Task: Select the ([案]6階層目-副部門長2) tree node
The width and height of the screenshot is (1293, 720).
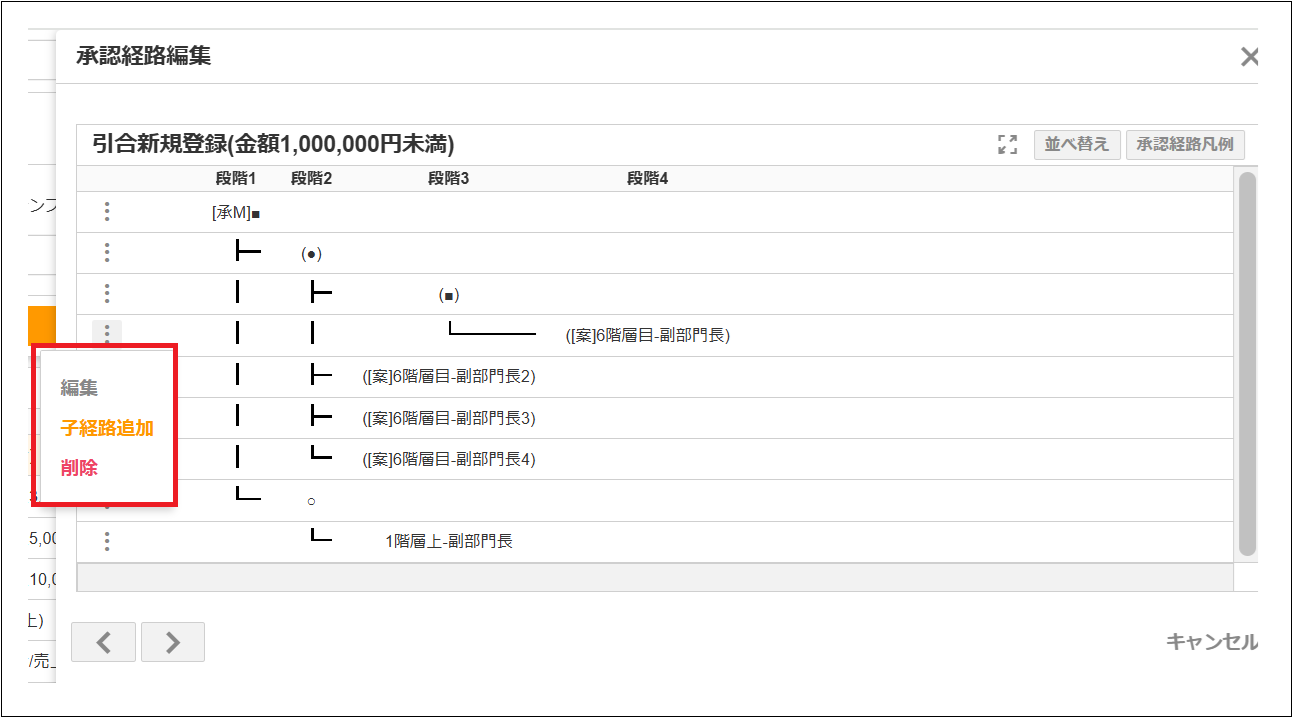Action: click(449, 377)
